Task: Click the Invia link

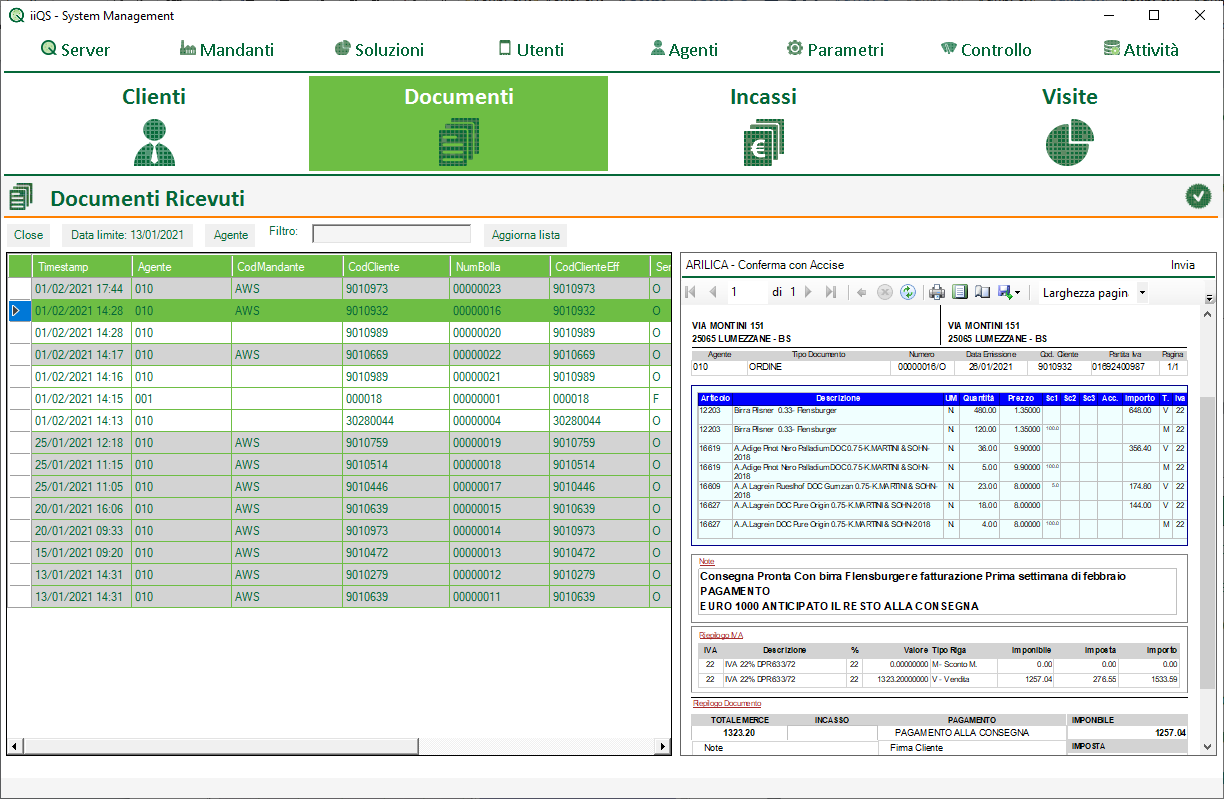Action: 1182,265
